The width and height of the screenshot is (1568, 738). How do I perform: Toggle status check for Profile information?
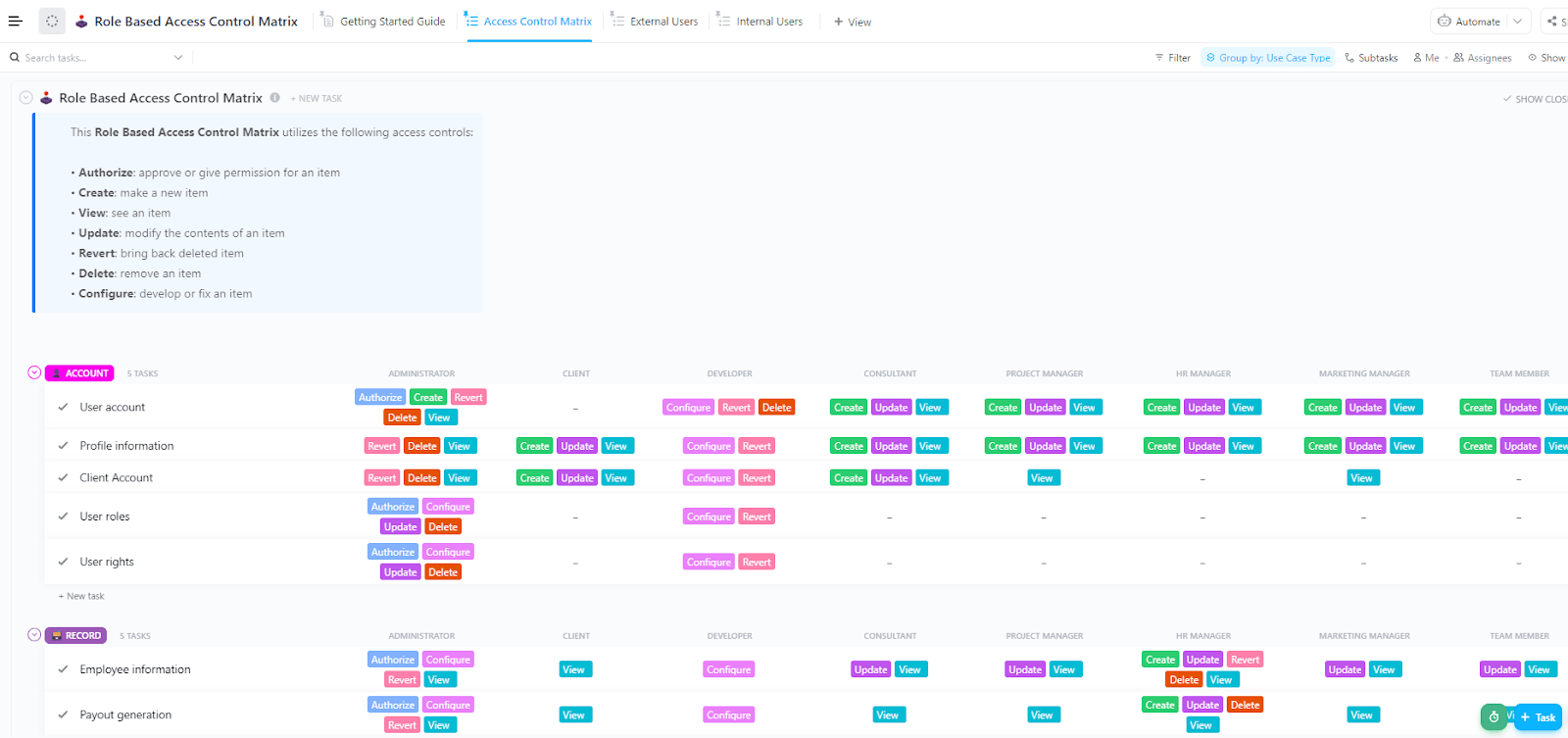63,446
